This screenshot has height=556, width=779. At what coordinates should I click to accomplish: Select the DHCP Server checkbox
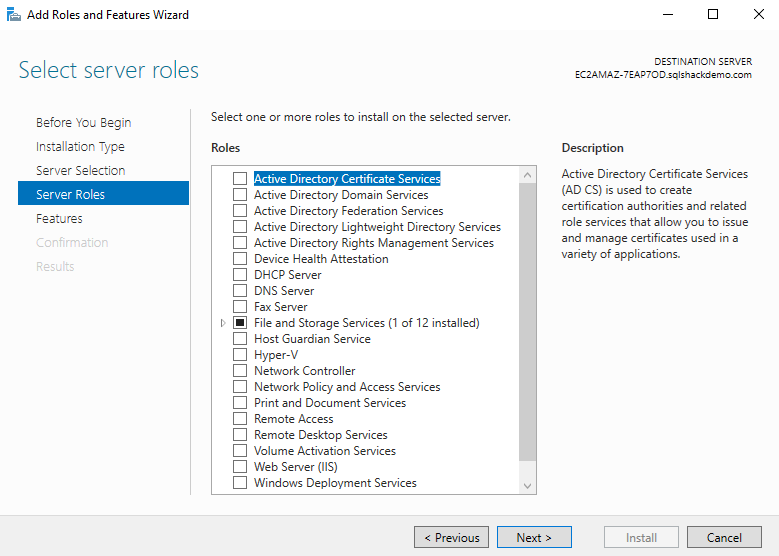240,275
